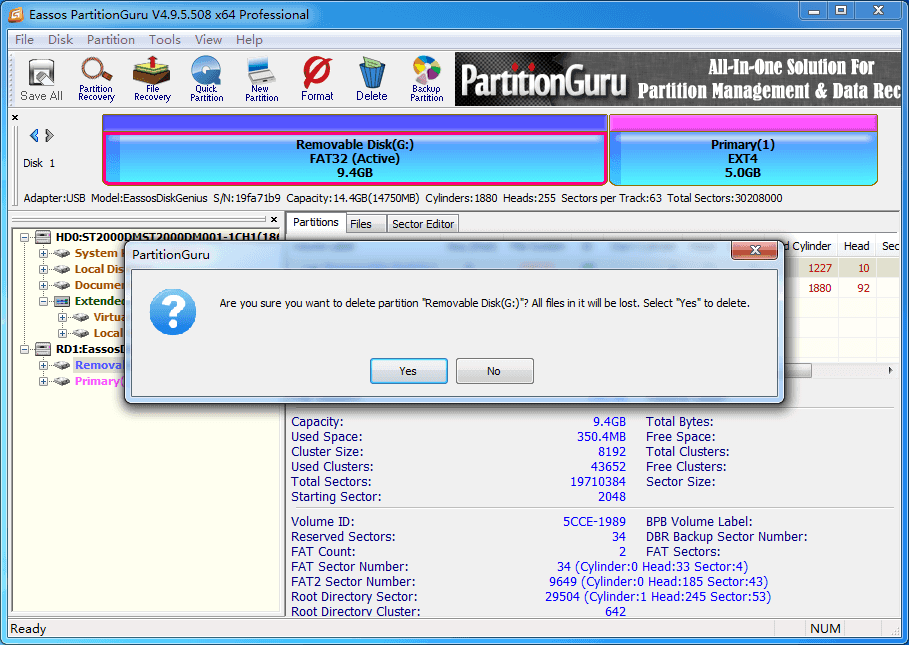909x645 pixels.
Task: Switch to the Files tab
Action: [x=366, y=224]
